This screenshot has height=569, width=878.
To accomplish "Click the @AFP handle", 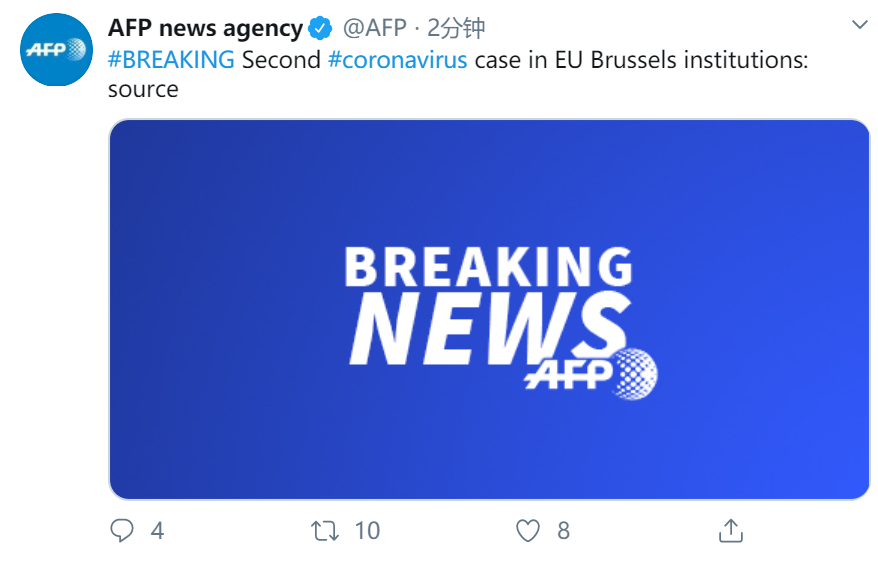I will (375, 27).
